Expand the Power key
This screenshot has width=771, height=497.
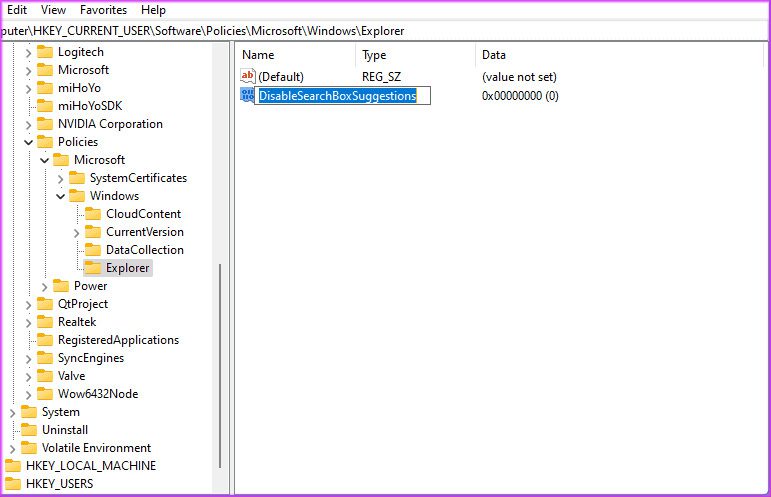pos(44,287)
